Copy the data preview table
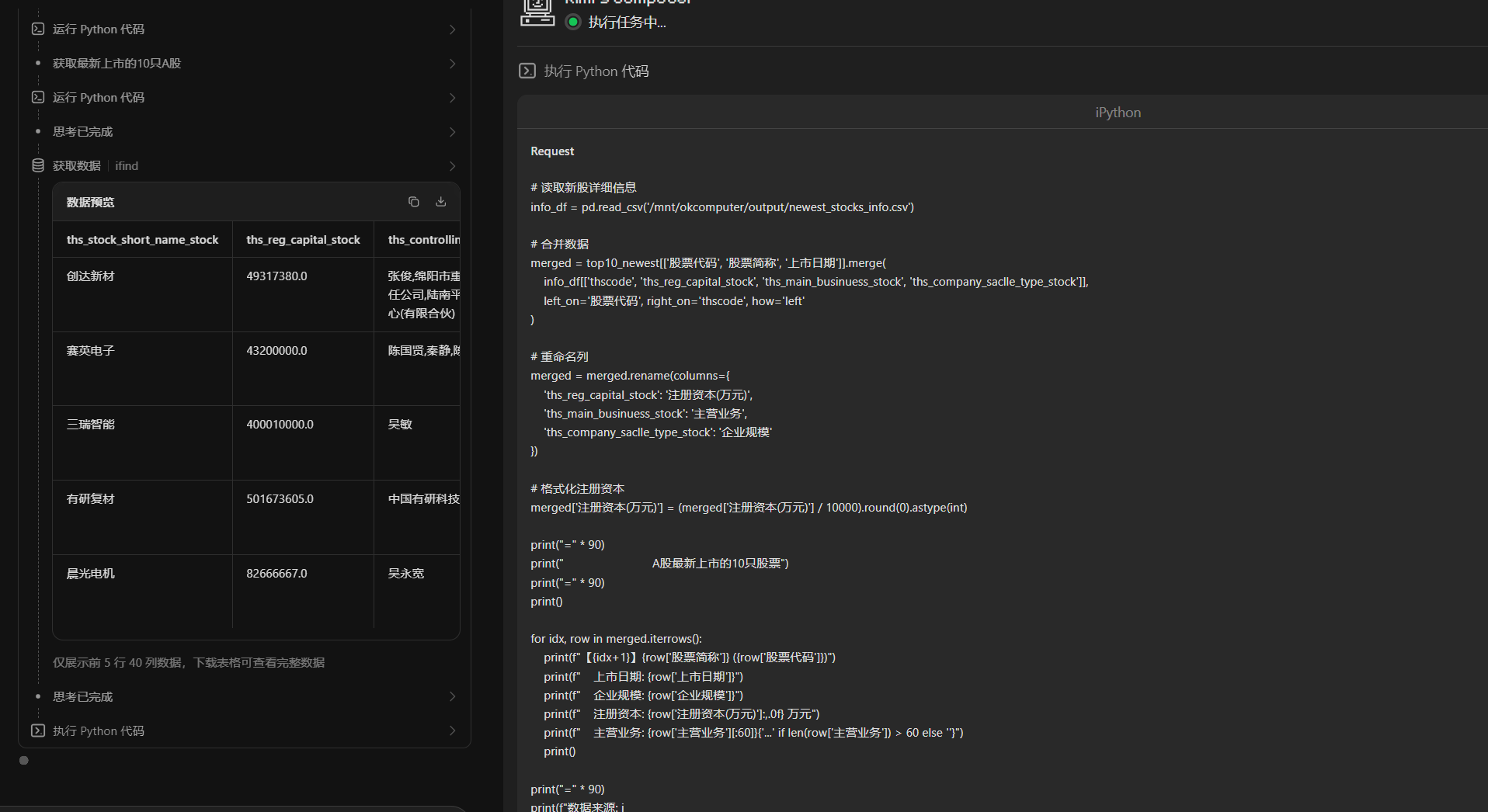Viewport: 1488px width, 812px height. [413, 202]
